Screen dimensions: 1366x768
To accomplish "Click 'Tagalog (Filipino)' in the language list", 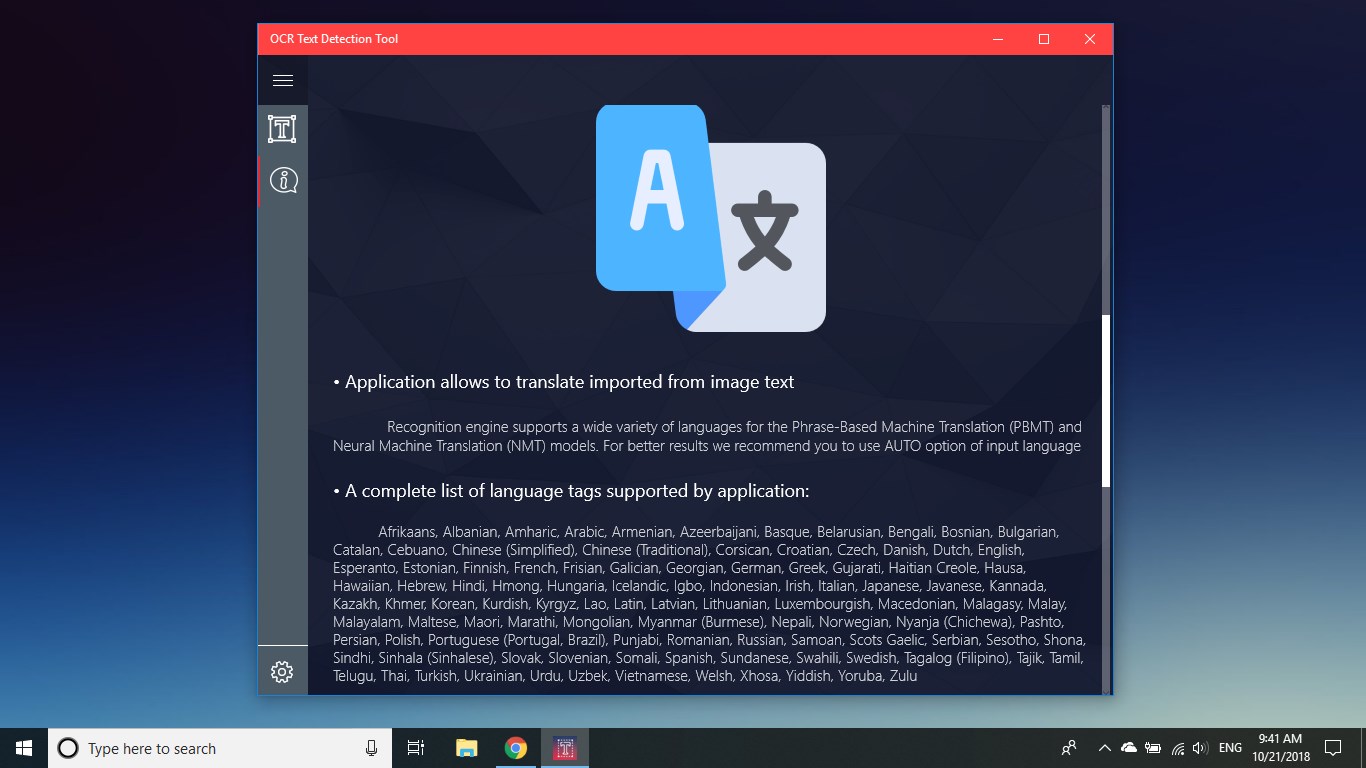I will pos(959,658).
